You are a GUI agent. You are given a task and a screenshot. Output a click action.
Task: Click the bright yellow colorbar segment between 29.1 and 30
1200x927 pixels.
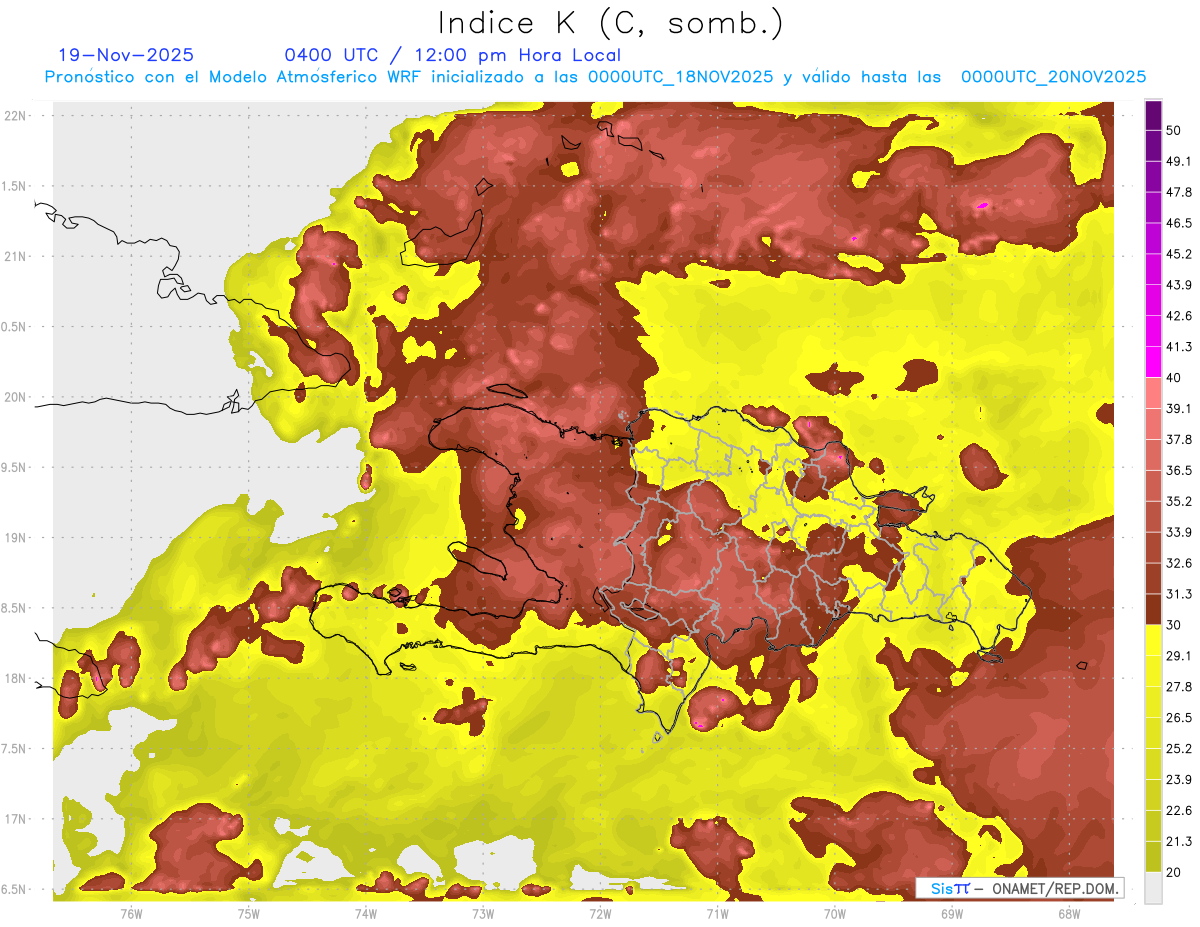point(1154,640)
